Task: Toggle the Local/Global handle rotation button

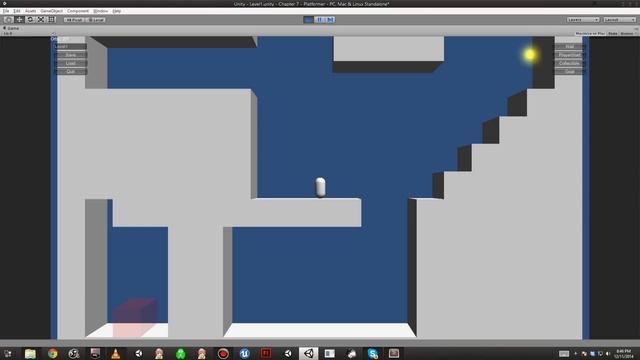Action: 96,20
